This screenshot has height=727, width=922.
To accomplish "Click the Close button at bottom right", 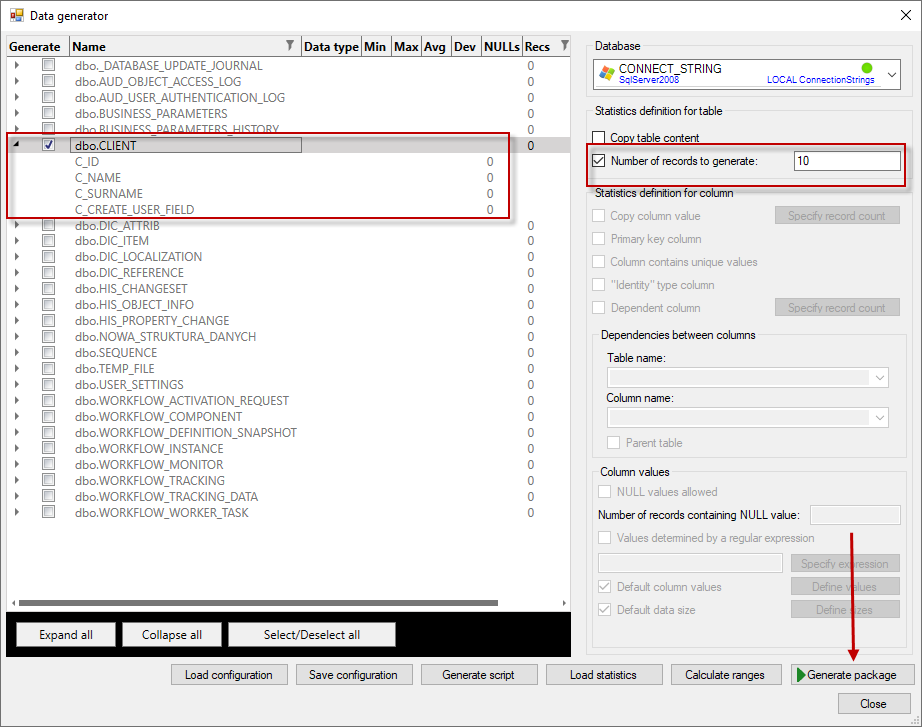I will pyautogui.click(x=874, y=703).
